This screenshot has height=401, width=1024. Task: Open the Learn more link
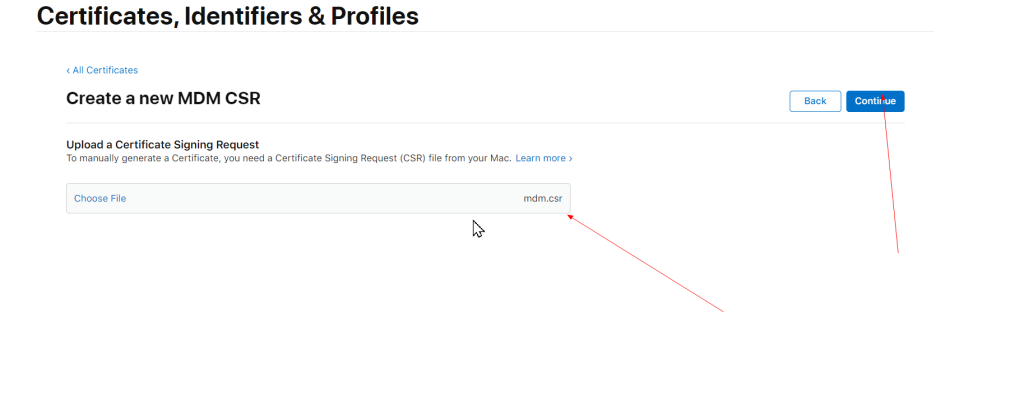pyautogui.click(x=540, y=158)
